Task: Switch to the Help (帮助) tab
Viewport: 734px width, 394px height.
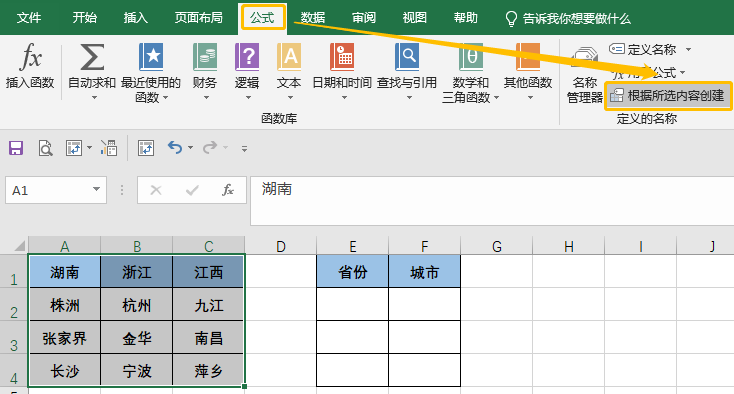Action: [x=466, y=18]
